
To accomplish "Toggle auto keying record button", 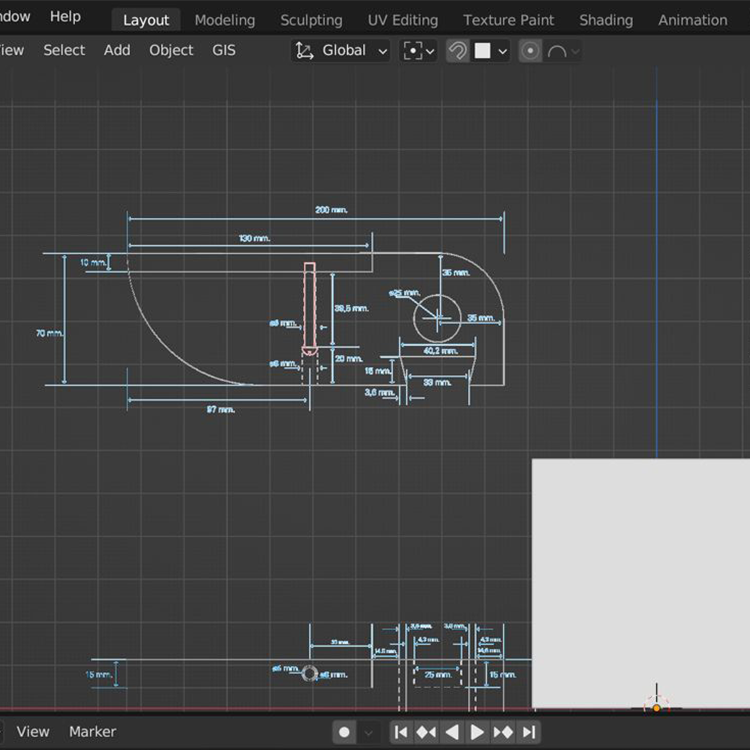I will coord(345,732).
